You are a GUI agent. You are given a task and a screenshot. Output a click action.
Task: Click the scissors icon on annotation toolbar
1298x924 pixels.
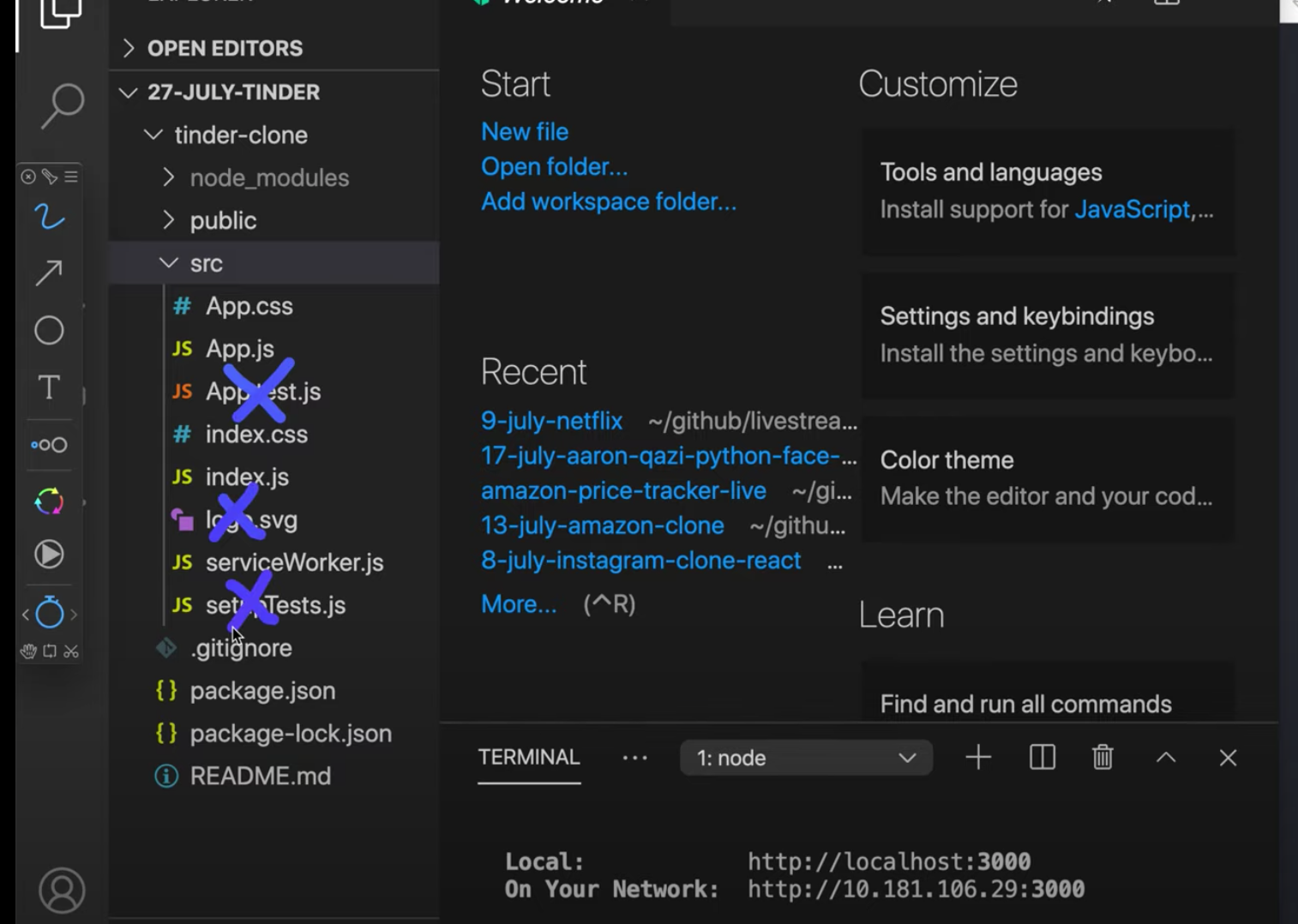71,651
